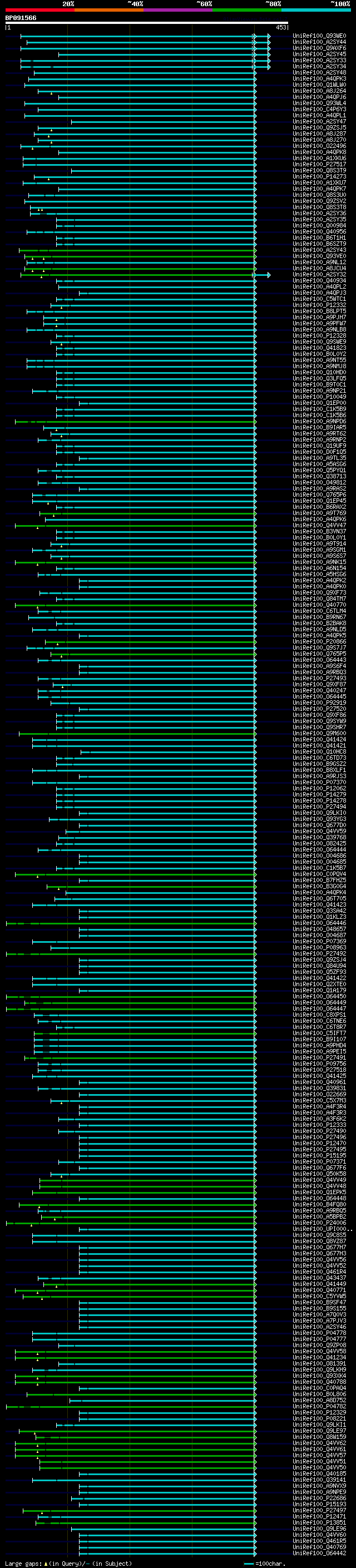
Task: Select hit UniRef100_O22496
Action: tap(319, 146)
